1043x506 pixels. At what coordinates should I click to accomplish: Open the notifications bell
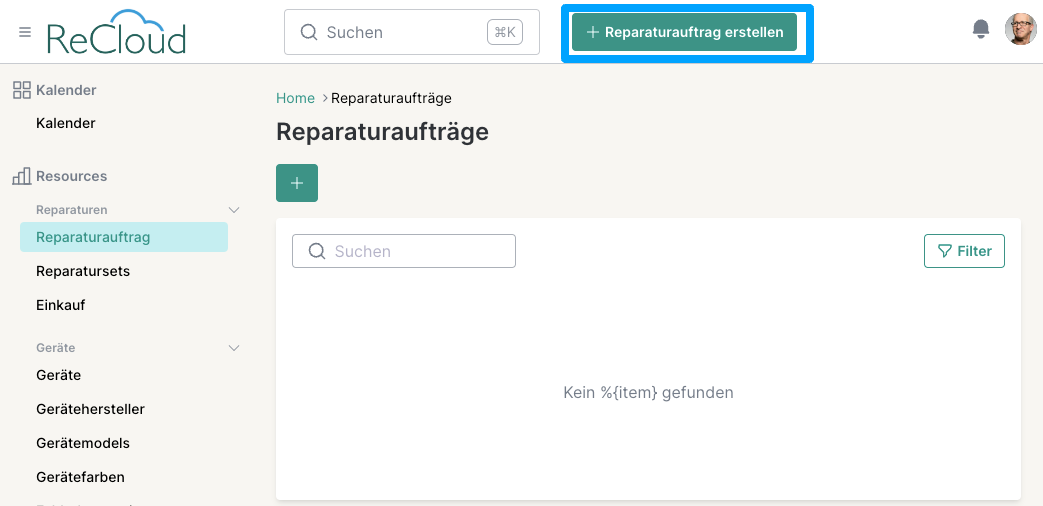pos(980,29)
